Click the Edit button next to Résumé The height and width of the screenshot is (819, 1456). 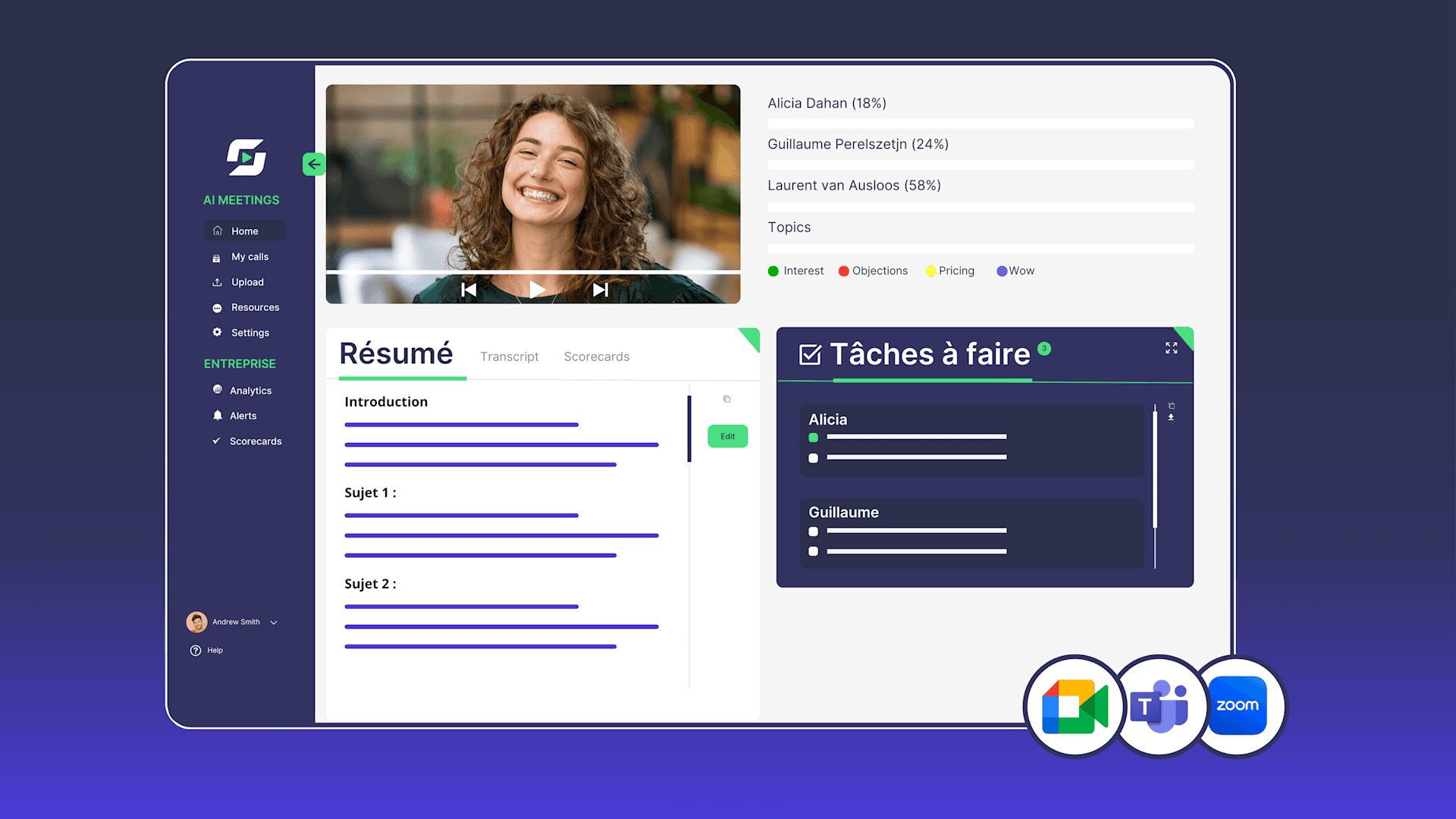point(726,436)
